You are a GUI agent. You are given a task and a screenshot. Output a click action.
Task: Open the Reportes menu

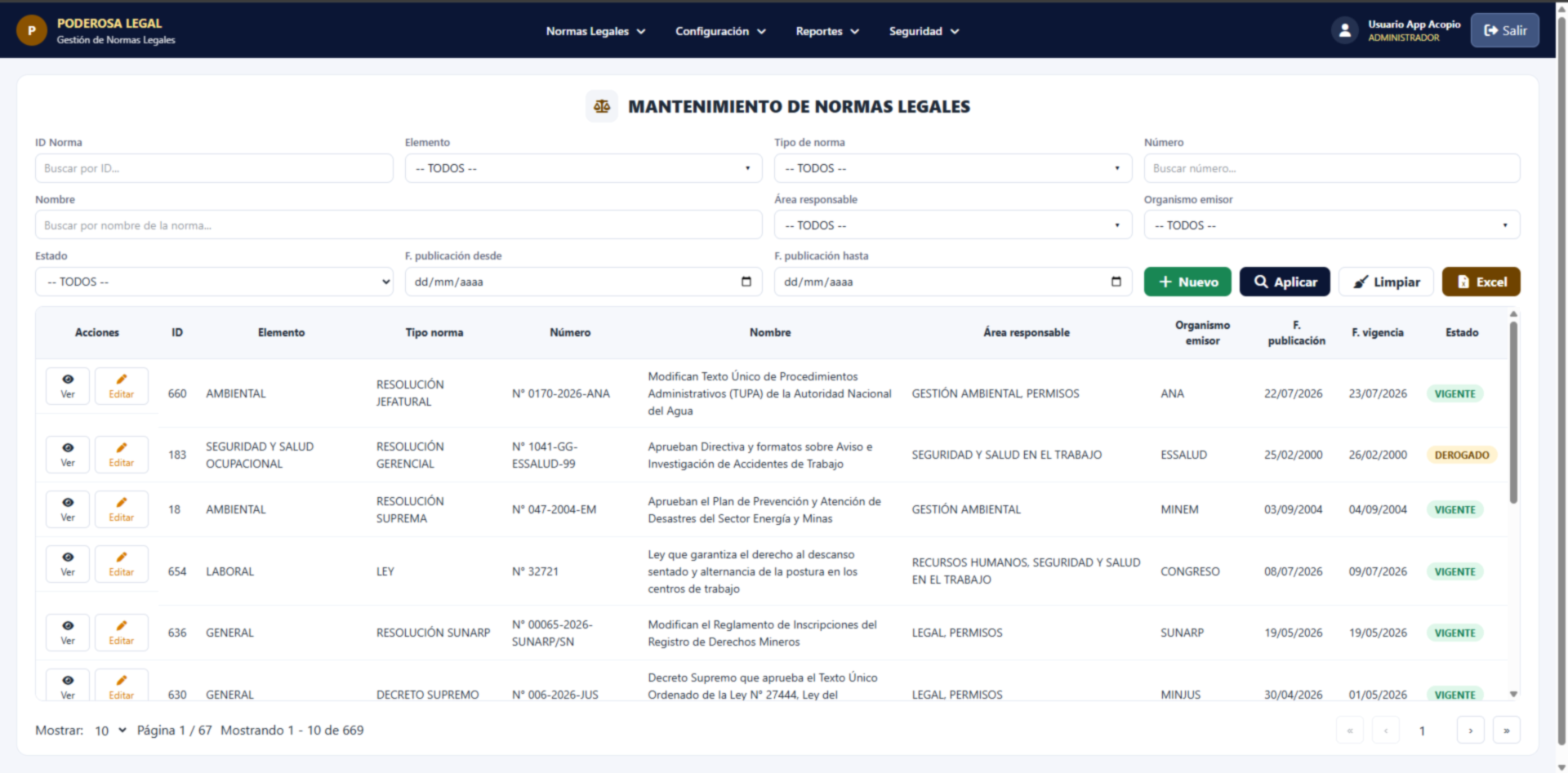point(827,31)
